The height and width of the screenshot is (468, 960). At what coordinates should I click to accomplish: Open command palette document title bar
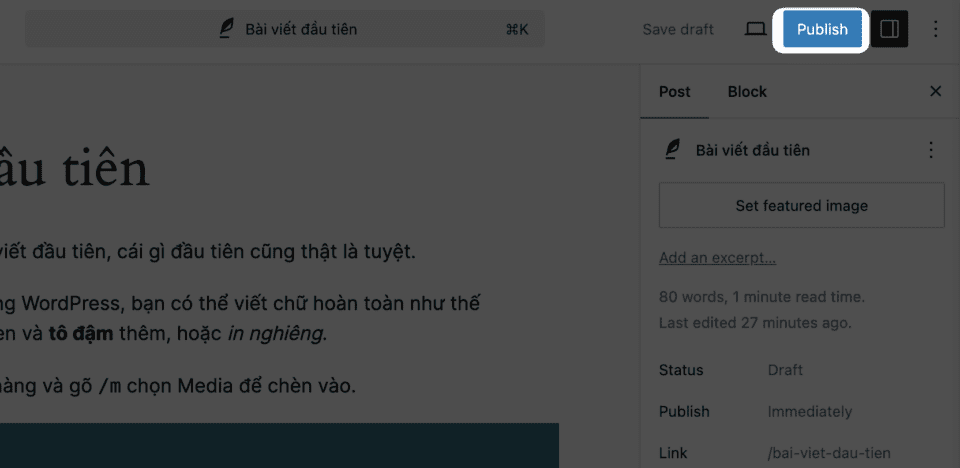(285, 29)
